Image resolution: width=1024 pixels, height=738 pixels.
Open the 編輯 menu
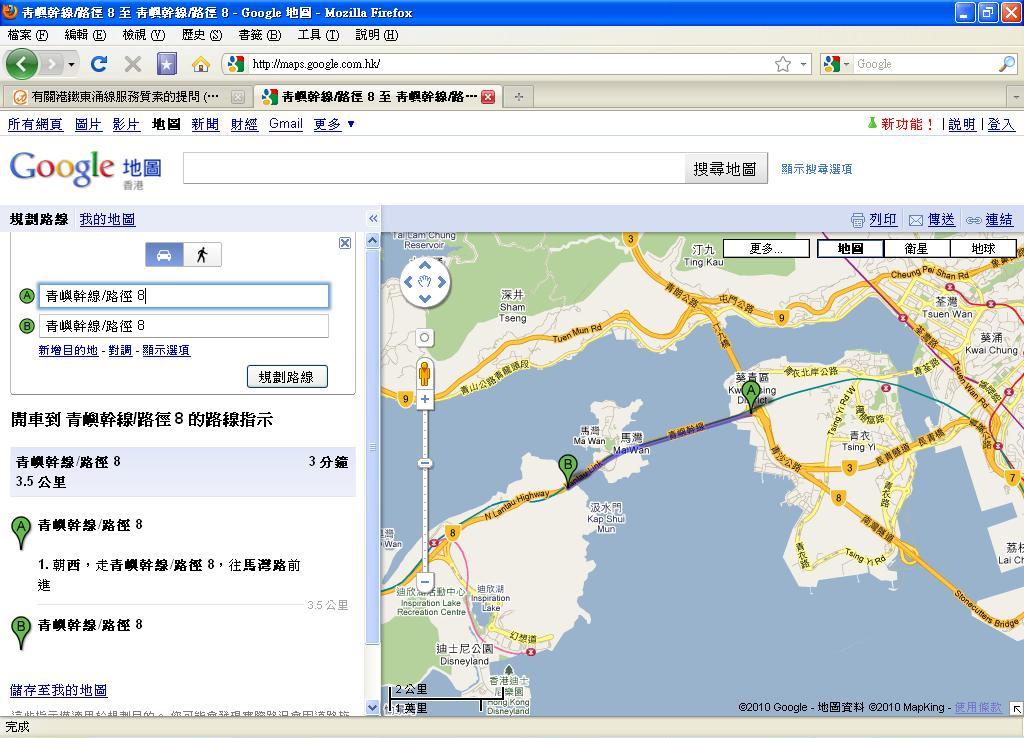[85, 35]
